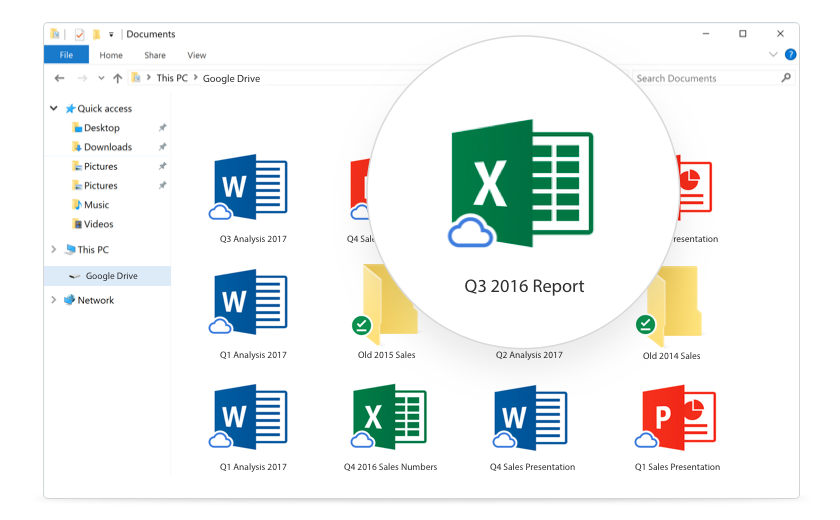Viewport: 840px width, 520px height.
Task: Click the folder icon in the address bar
Action: point(136,78)
